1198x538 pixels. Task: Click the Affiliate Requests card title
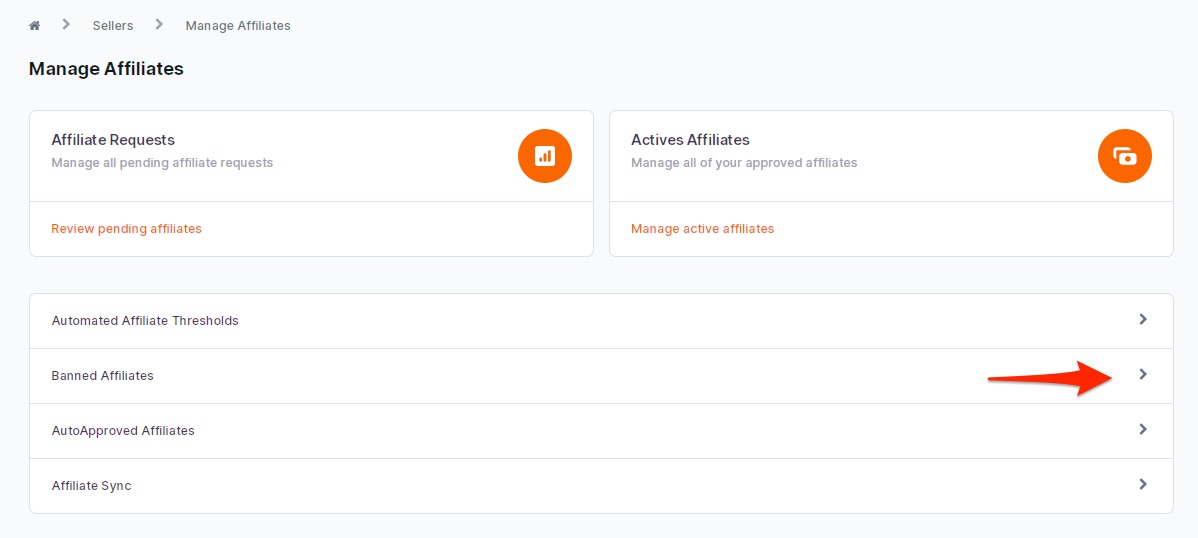[113, 140]
